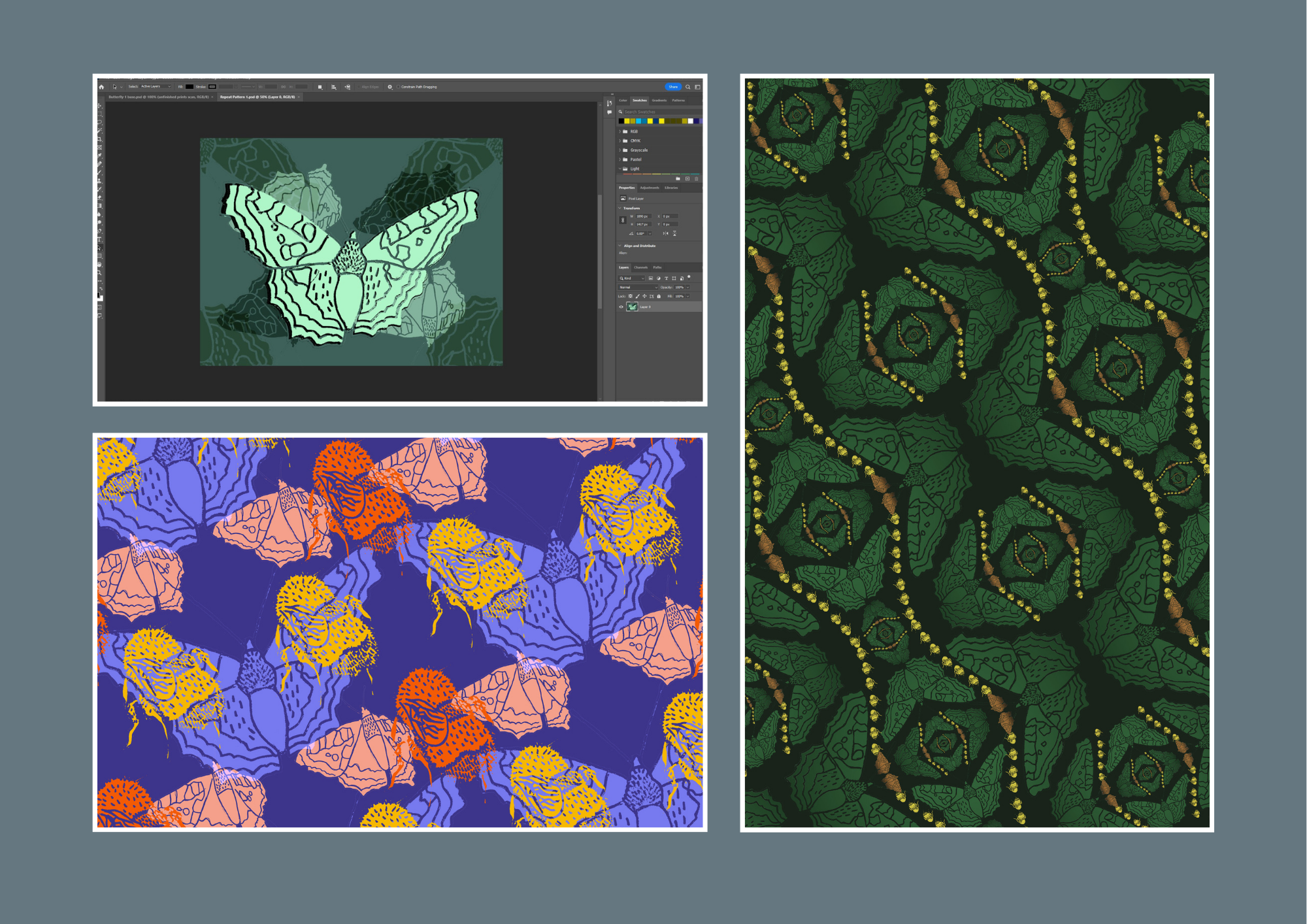
Task: Toggle link width and height constraint
Action: (623, 220)
